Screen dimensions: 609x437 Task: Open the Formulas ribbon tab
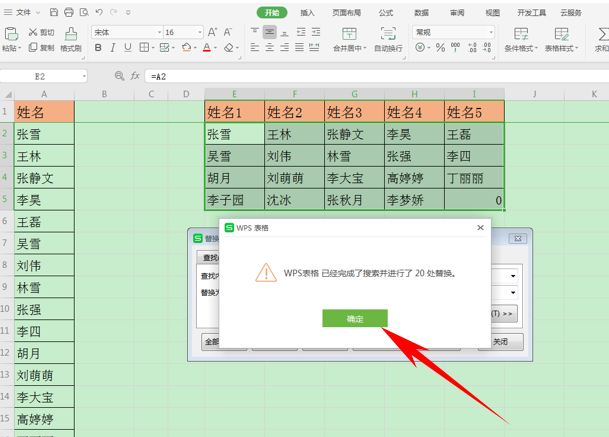386,13
